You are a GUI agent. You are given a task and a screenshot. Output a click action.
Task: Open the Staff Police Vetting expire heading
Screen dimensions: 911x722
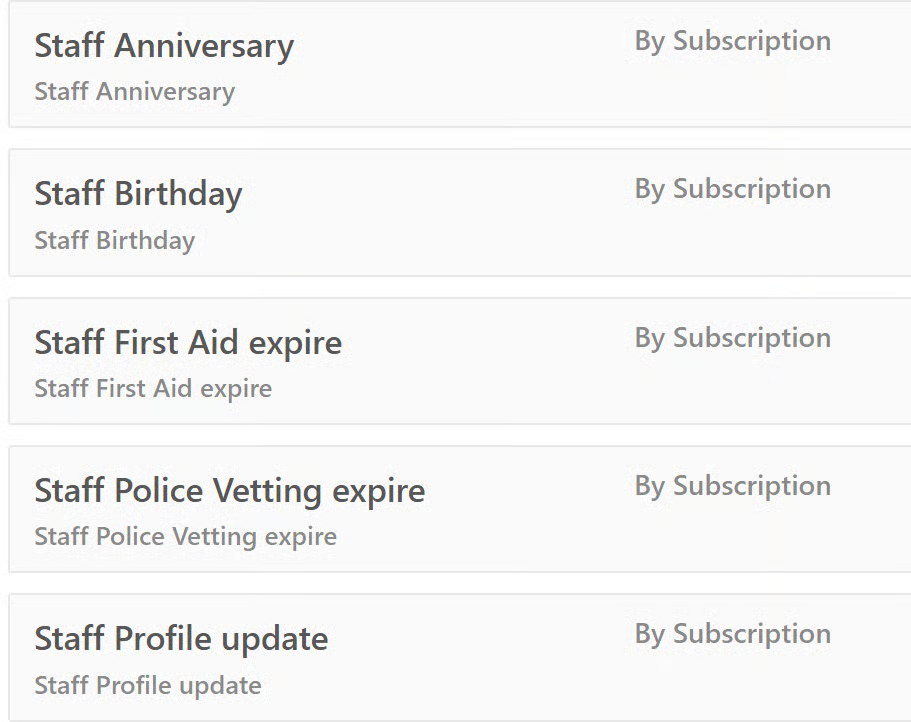click(229, 491)
